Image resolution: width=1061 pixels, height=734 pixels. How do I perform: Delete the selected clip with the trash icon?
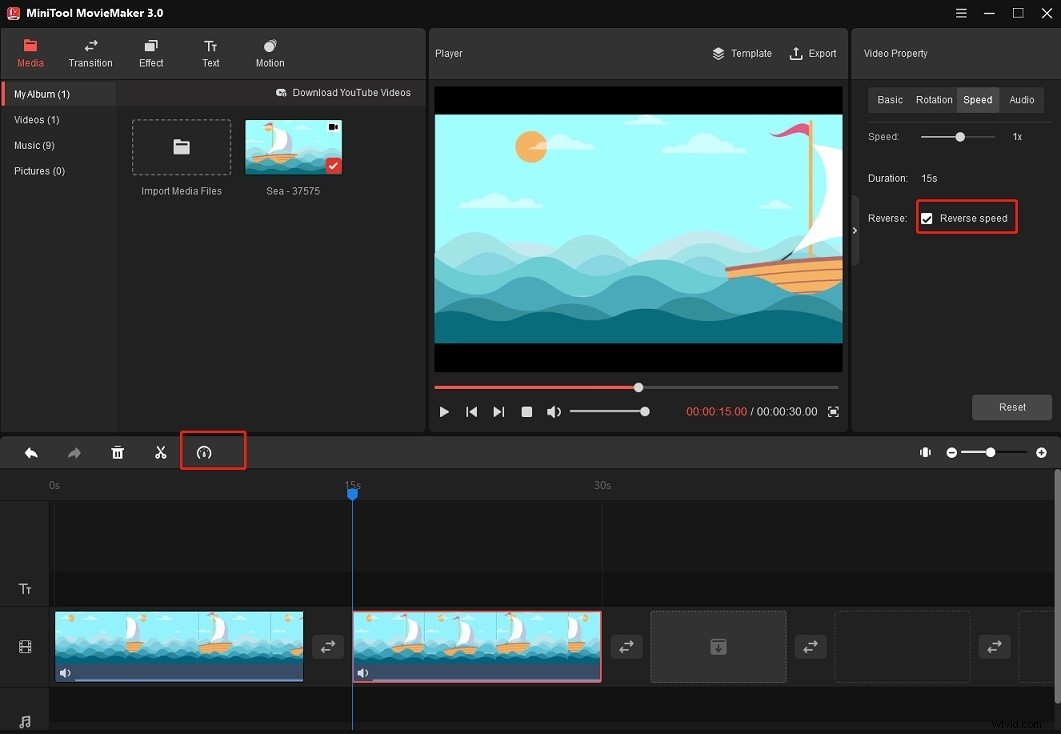pyautogui.click(x=117, y=451)
